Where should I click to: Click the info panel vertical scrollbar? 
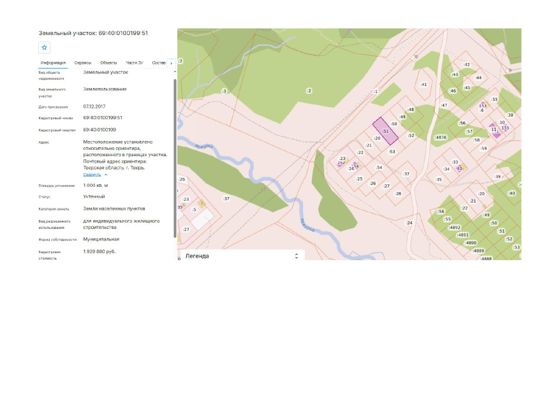tap(175, 157)
